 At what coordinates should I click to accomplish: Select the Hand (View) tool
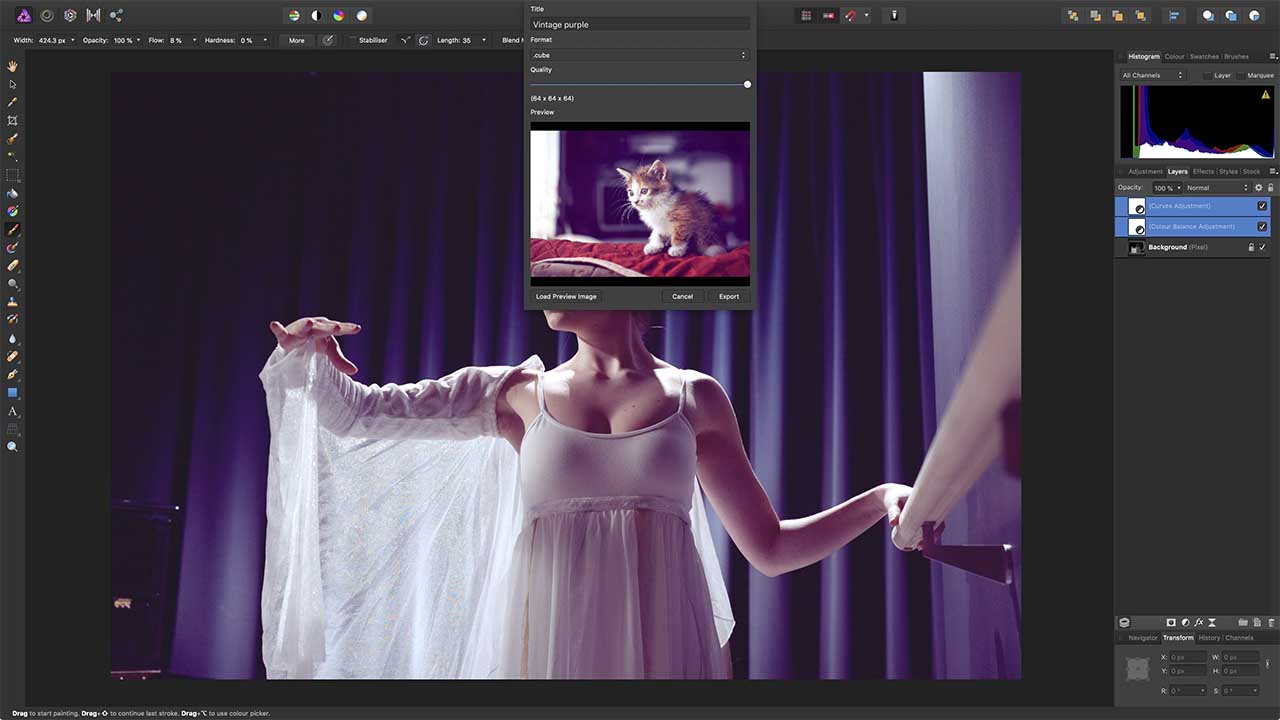pos(13,66)
